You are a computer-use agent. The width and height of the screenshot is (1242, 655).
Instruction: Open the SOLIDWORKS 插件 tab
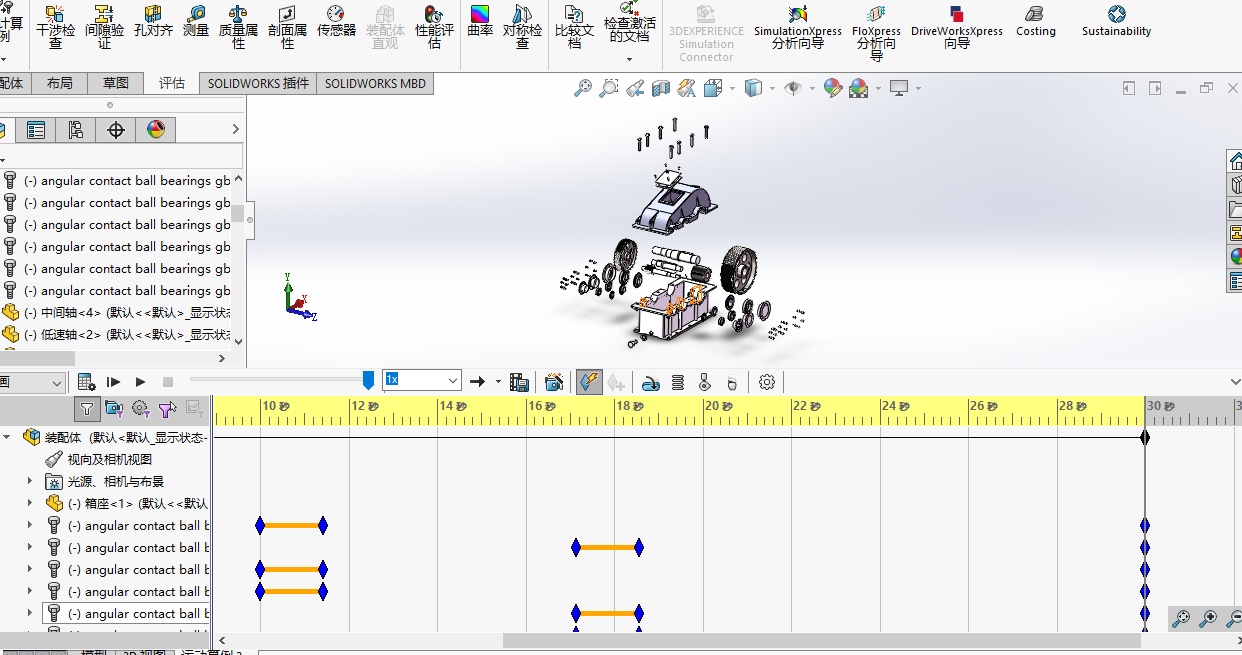point(258,83)
